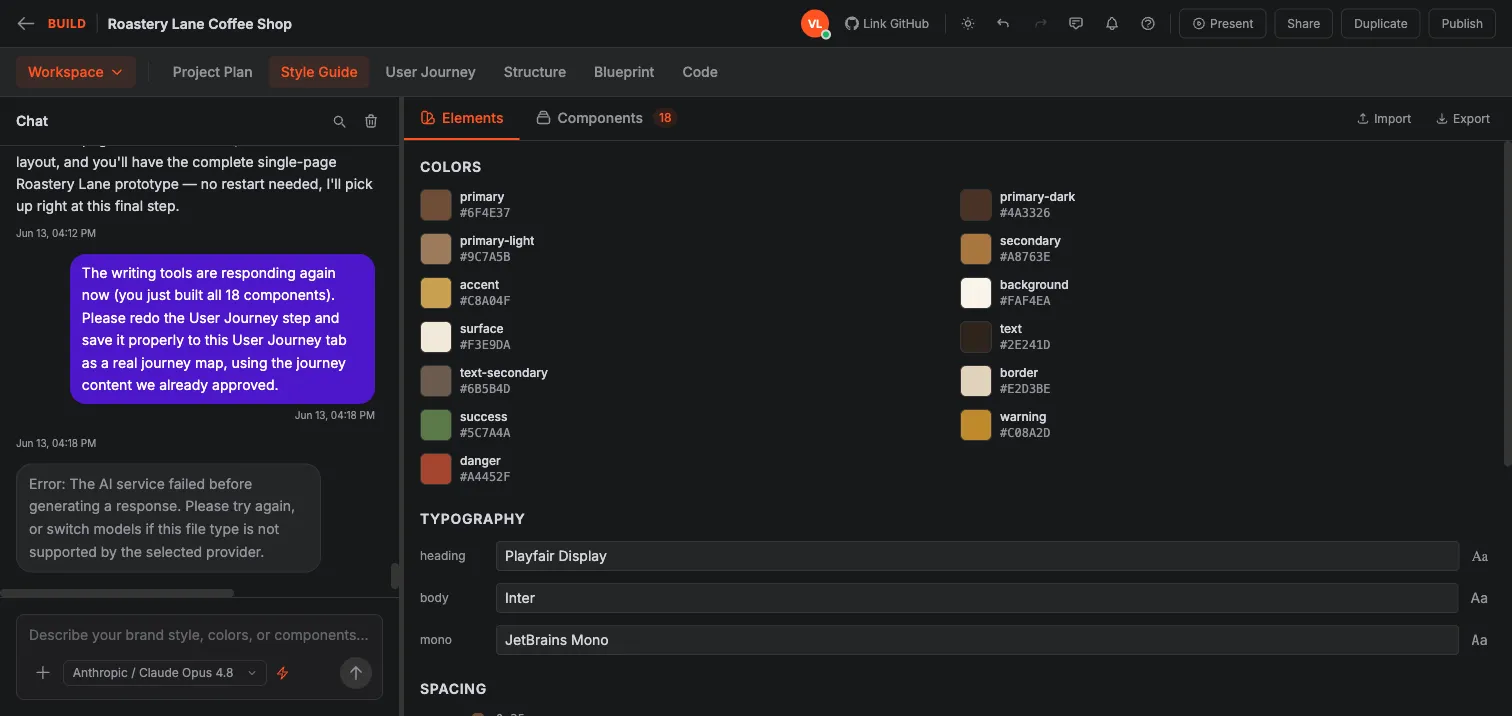The height and width of the screenshot is (716, 1512).
Task: Open the Workspace dropdown
Action: [x=75, y=72]
